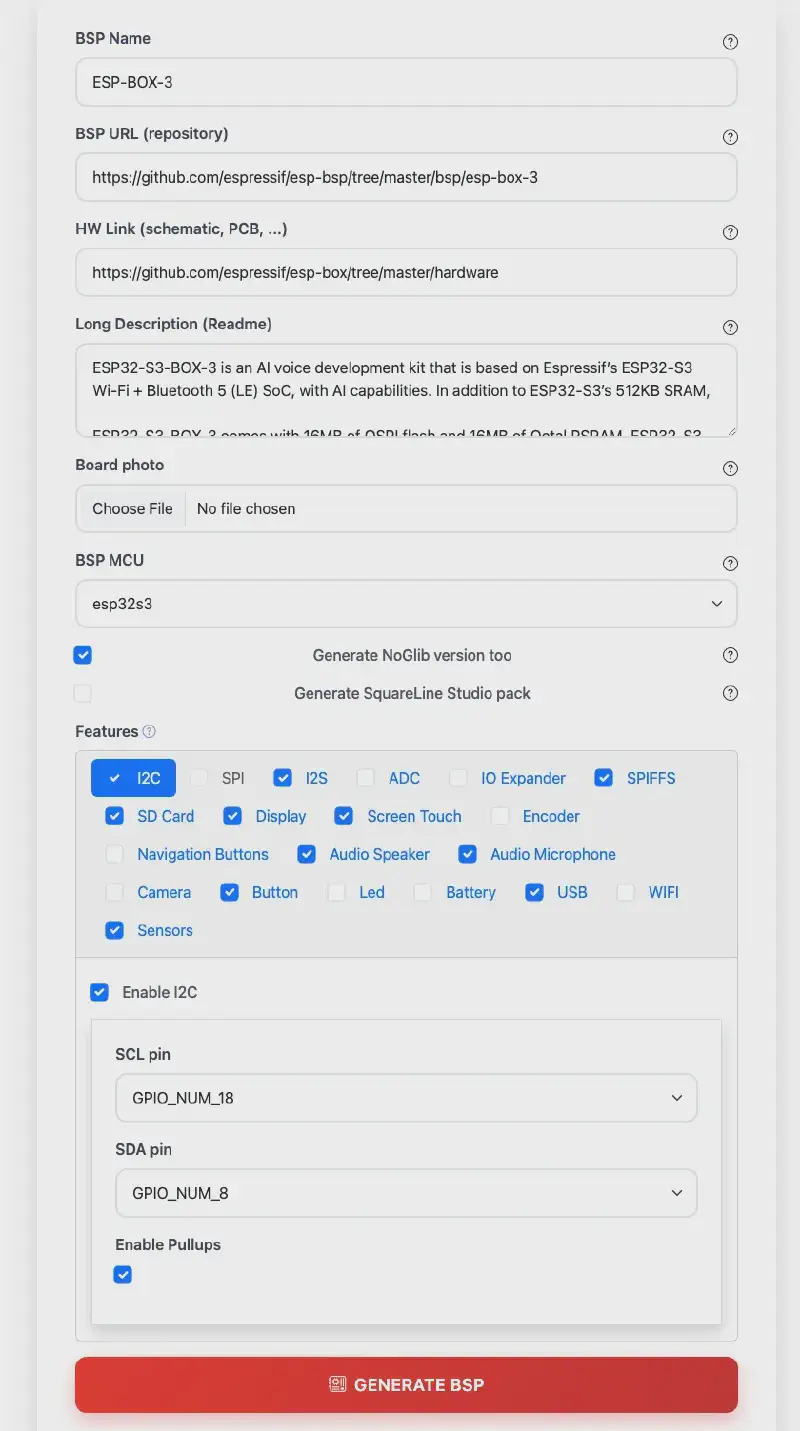
Task: Click the Long Description text area
Action: pyautogui.click(x=406, y=391)
